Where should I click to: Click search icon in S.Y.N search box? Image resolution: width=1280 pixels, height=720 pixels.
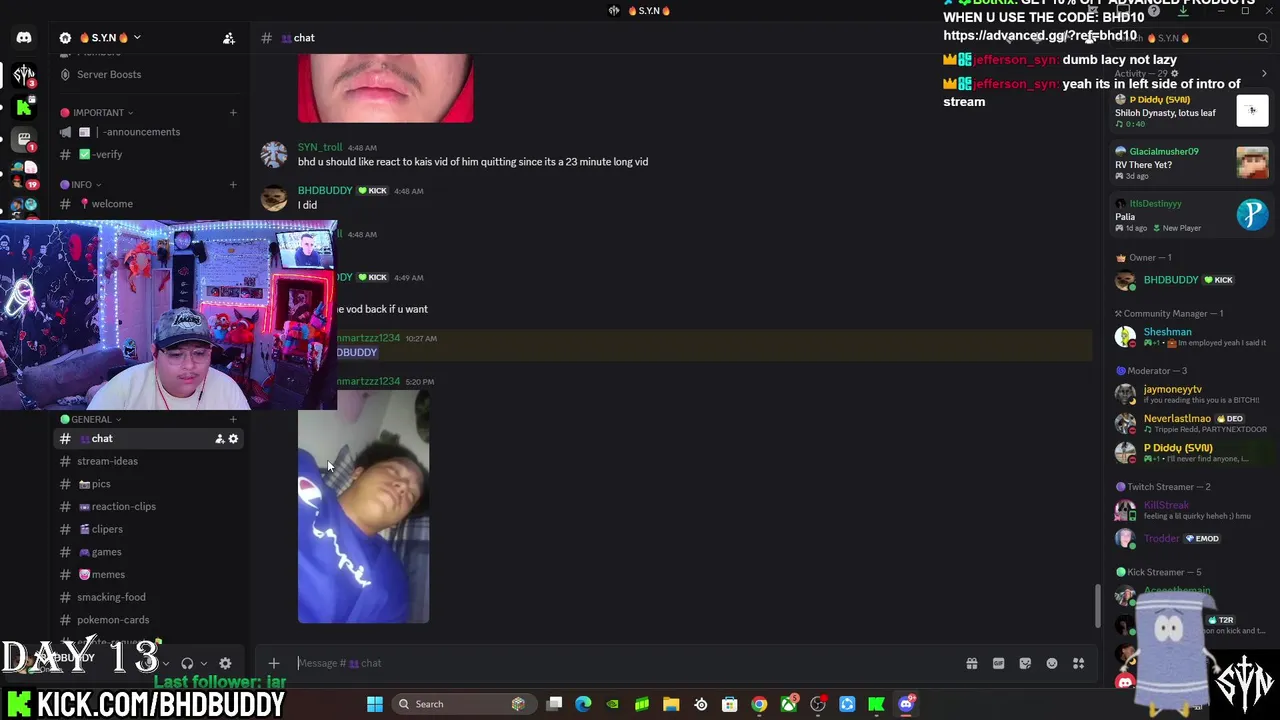(1263, 38)
